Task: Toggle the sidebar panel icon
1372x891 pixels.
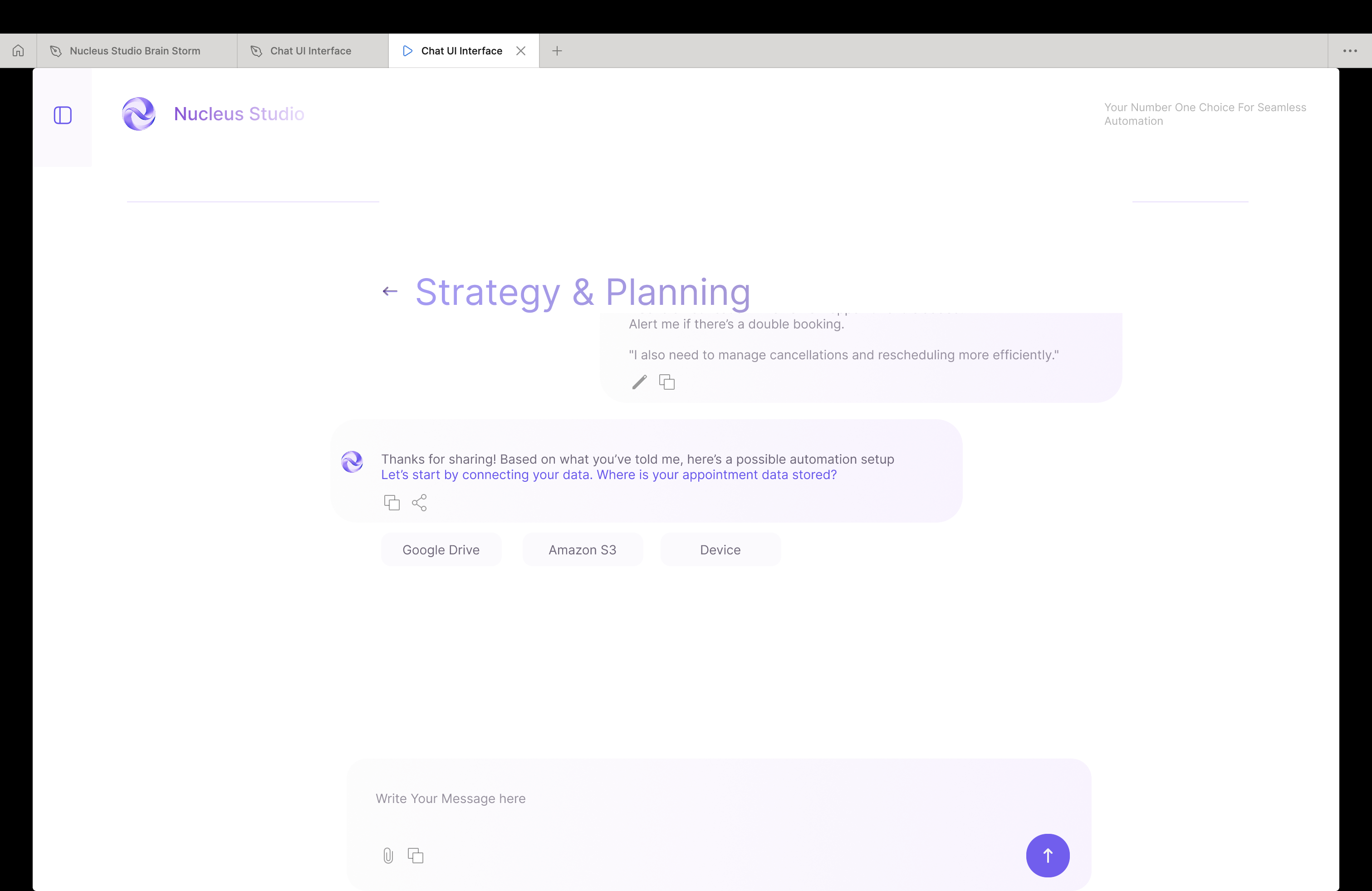Action: [x=62, y=115]
